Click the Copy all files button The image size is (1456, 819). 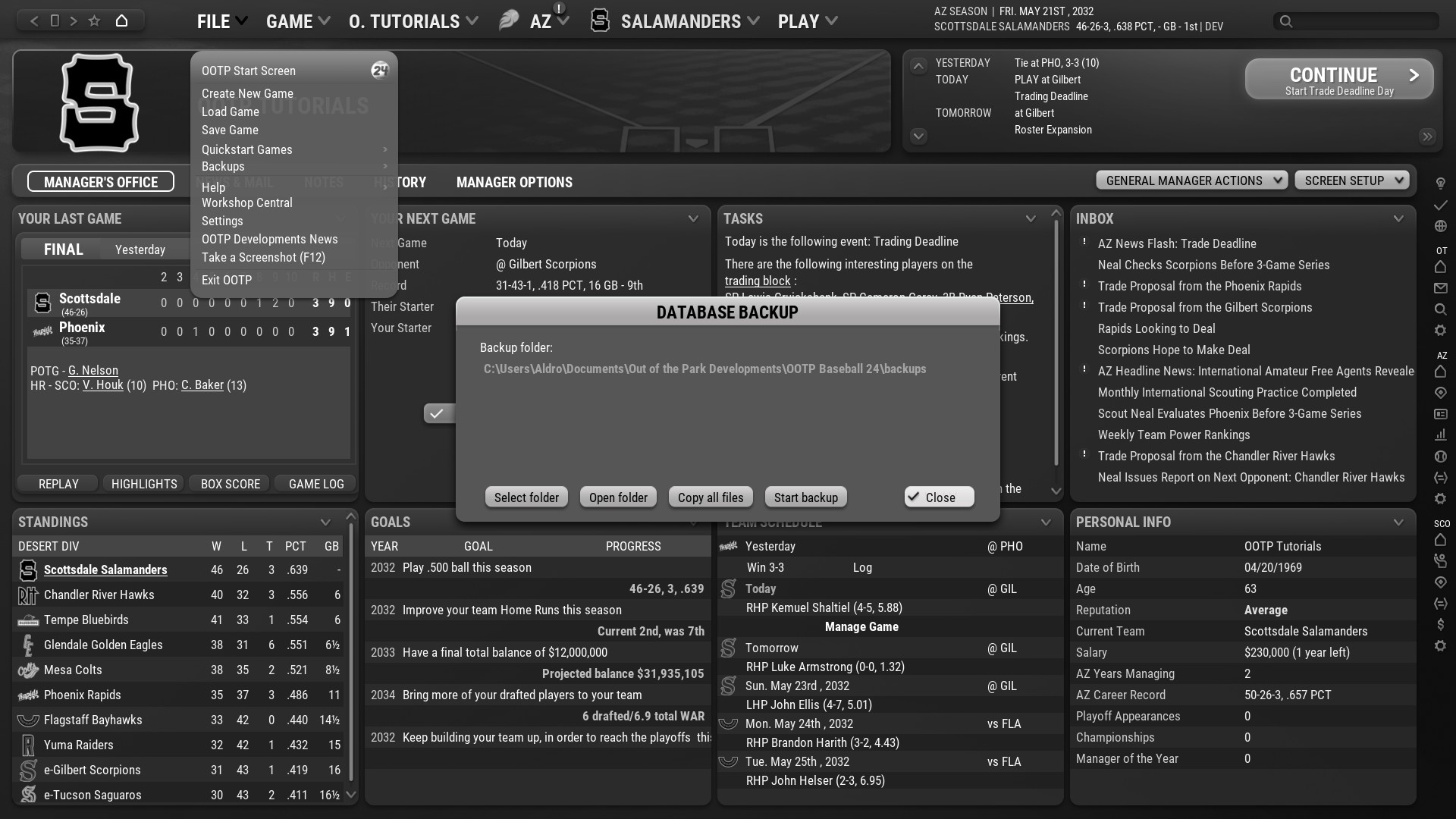711,497
